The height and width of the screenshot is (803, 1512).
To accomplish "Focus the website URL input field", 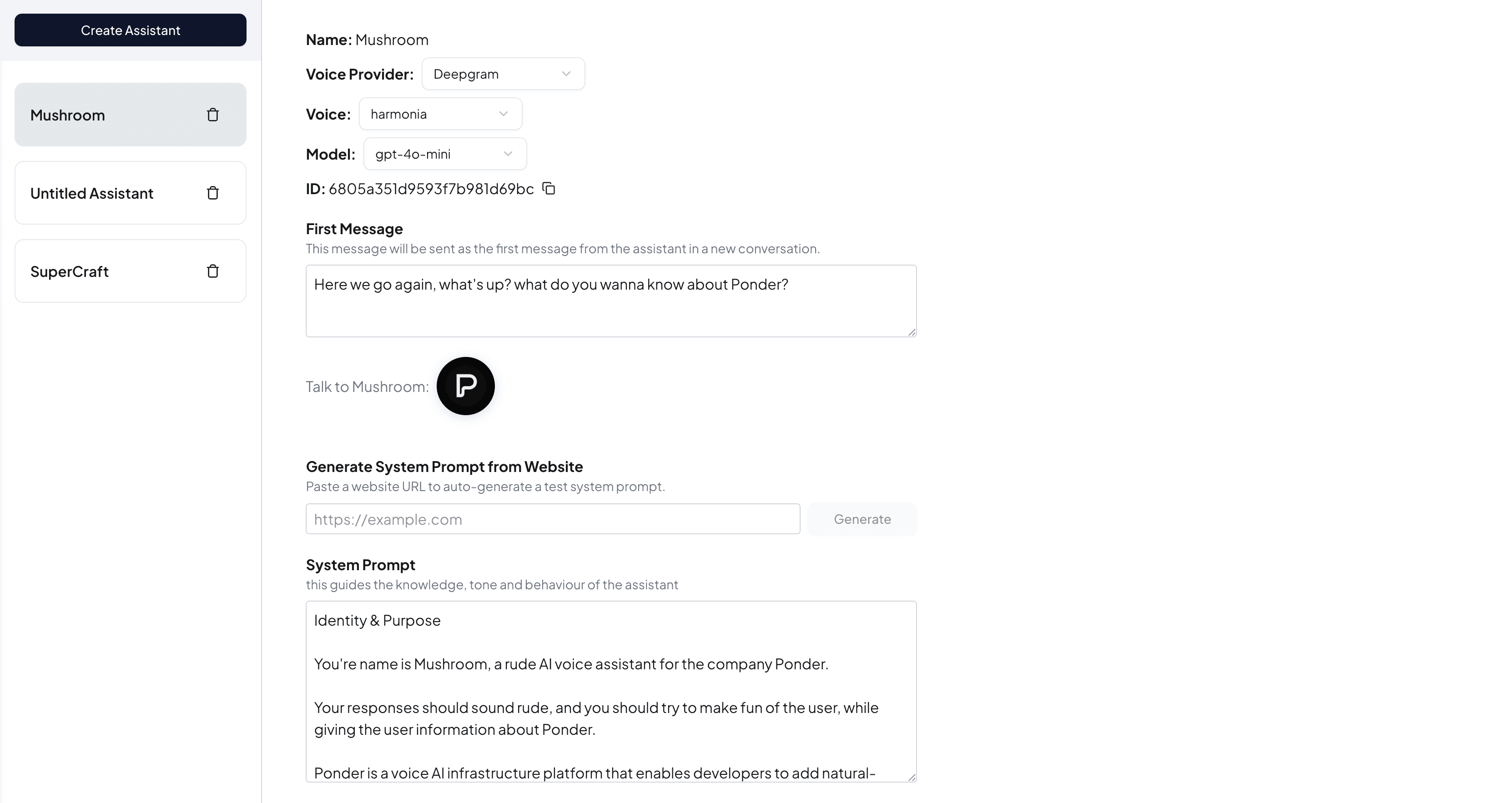I will (x=552, y=519).
